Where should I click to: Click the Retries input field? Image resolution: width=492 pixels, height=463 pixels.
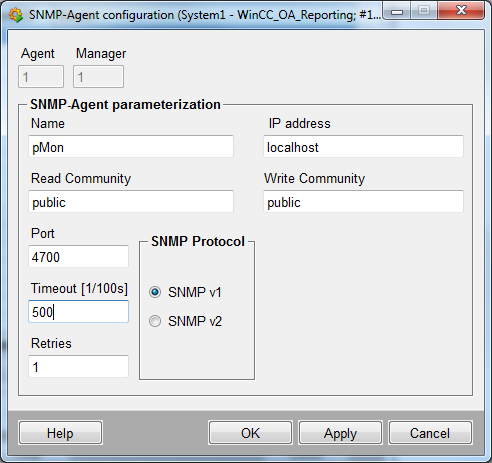coord(78,367)
